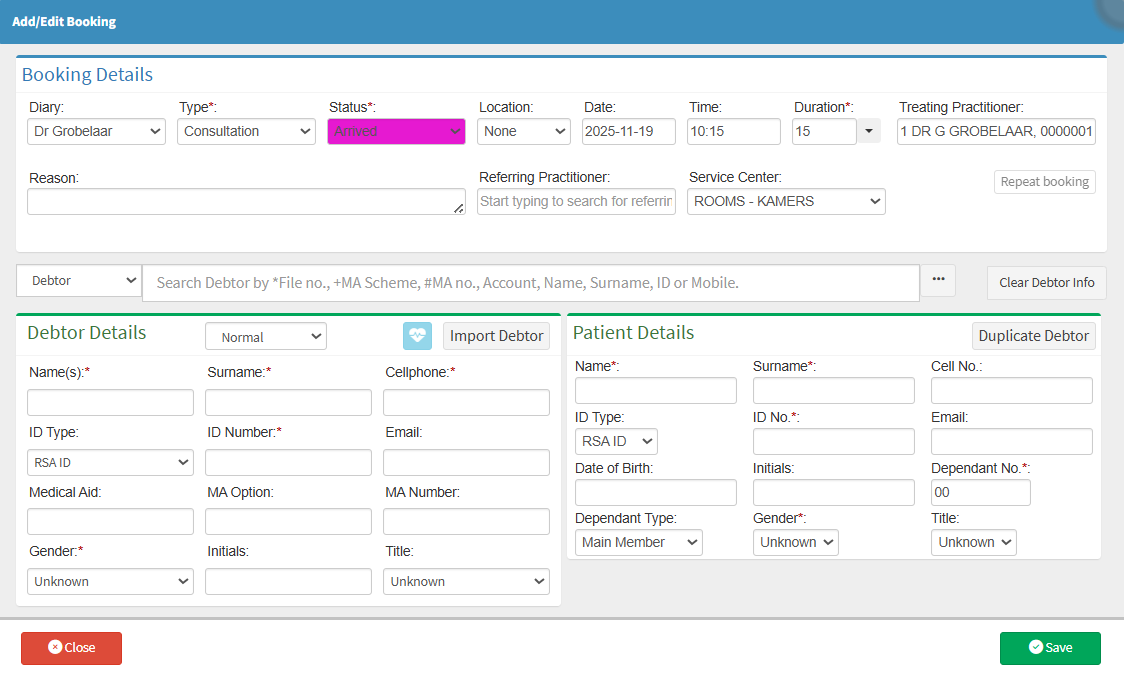Click the Duplicate Debtor button
Viewport: 1124px width, 676px height.
click(1033, 336)
